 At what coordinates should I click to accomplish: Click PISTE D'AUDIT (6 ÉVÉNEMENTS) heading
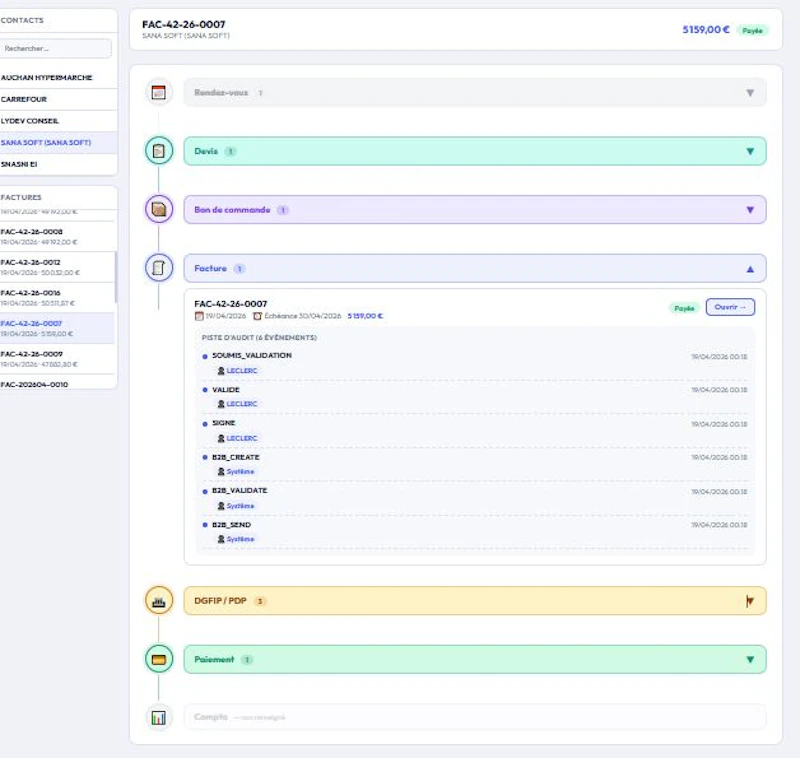(259, 338)
